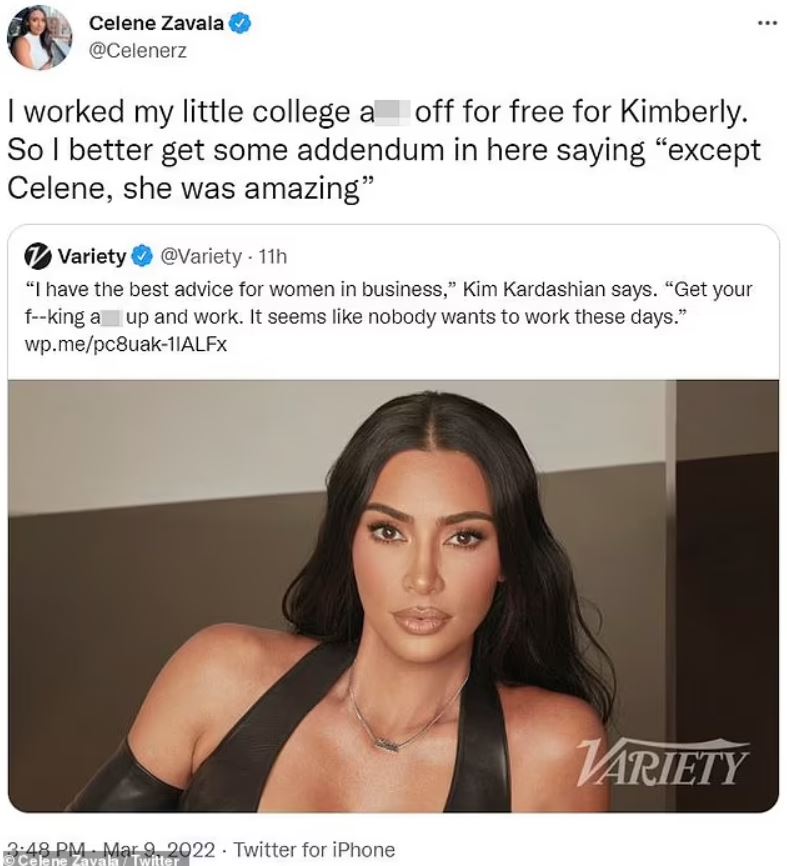Click Celene Zavala's profile avatar
Viewport: 787px width, 866px height.
pyautogui.click(x=39, y=38)
